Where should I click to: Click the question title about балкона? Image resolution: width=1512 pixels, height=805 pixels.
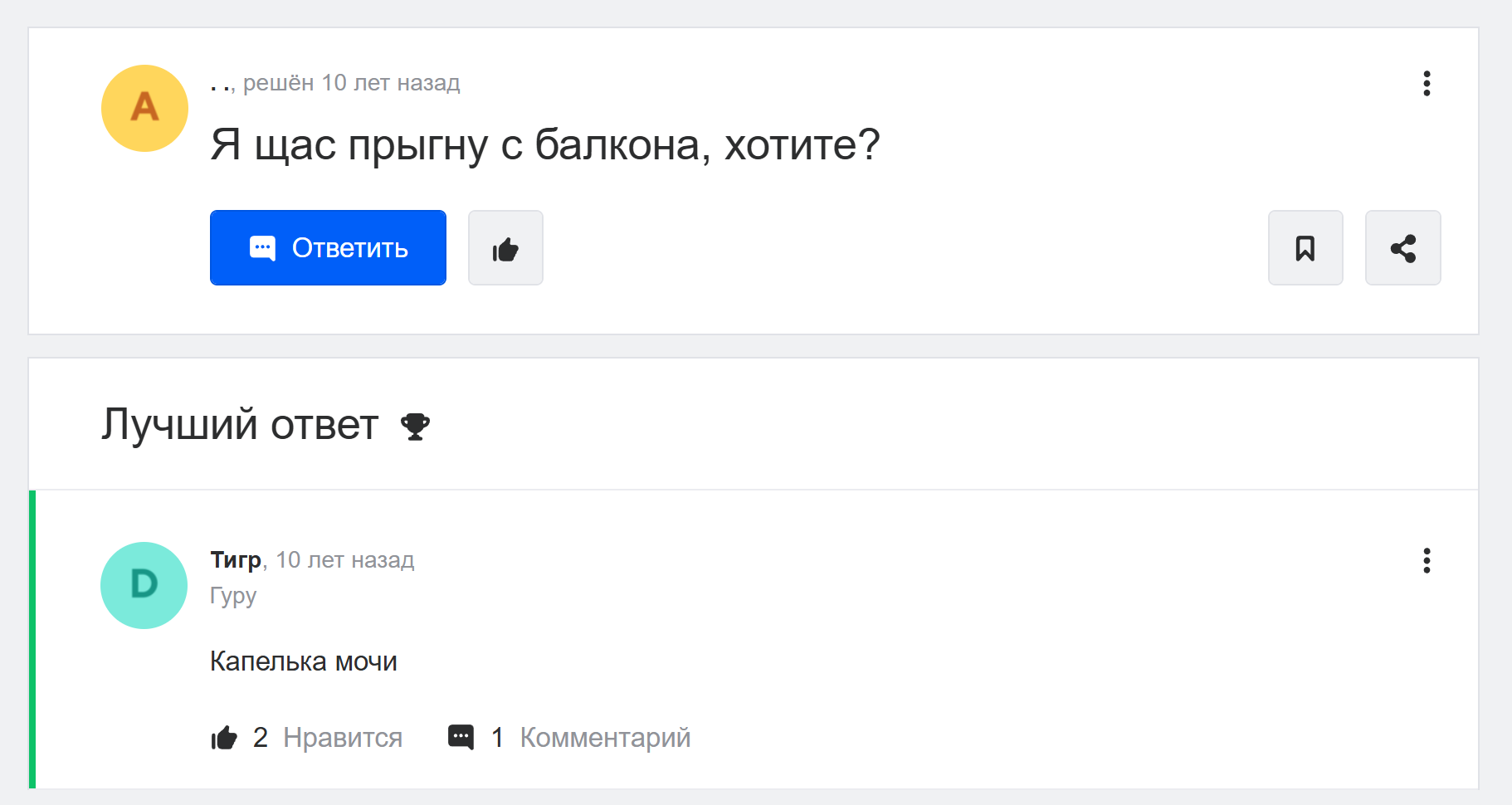(x=544, y=145)
